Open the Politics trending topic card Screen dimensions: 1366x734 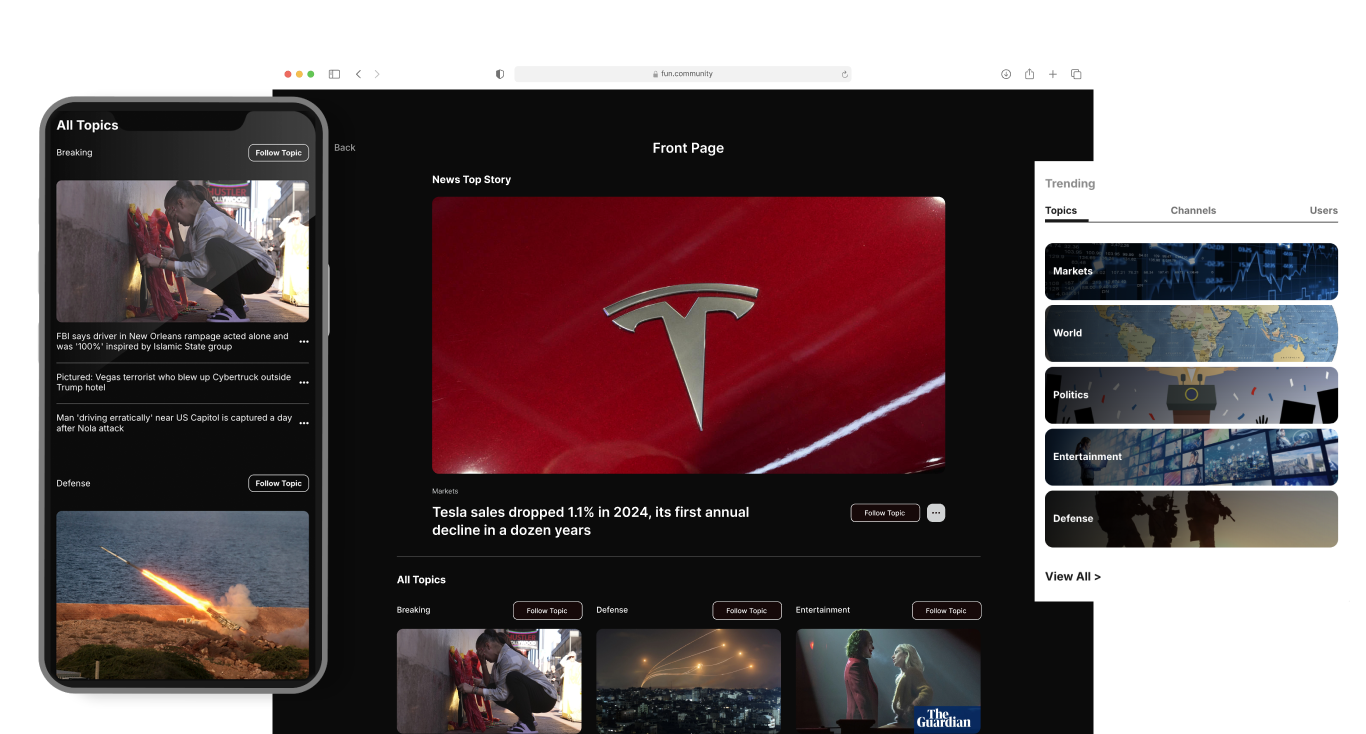coord(1191,395)
